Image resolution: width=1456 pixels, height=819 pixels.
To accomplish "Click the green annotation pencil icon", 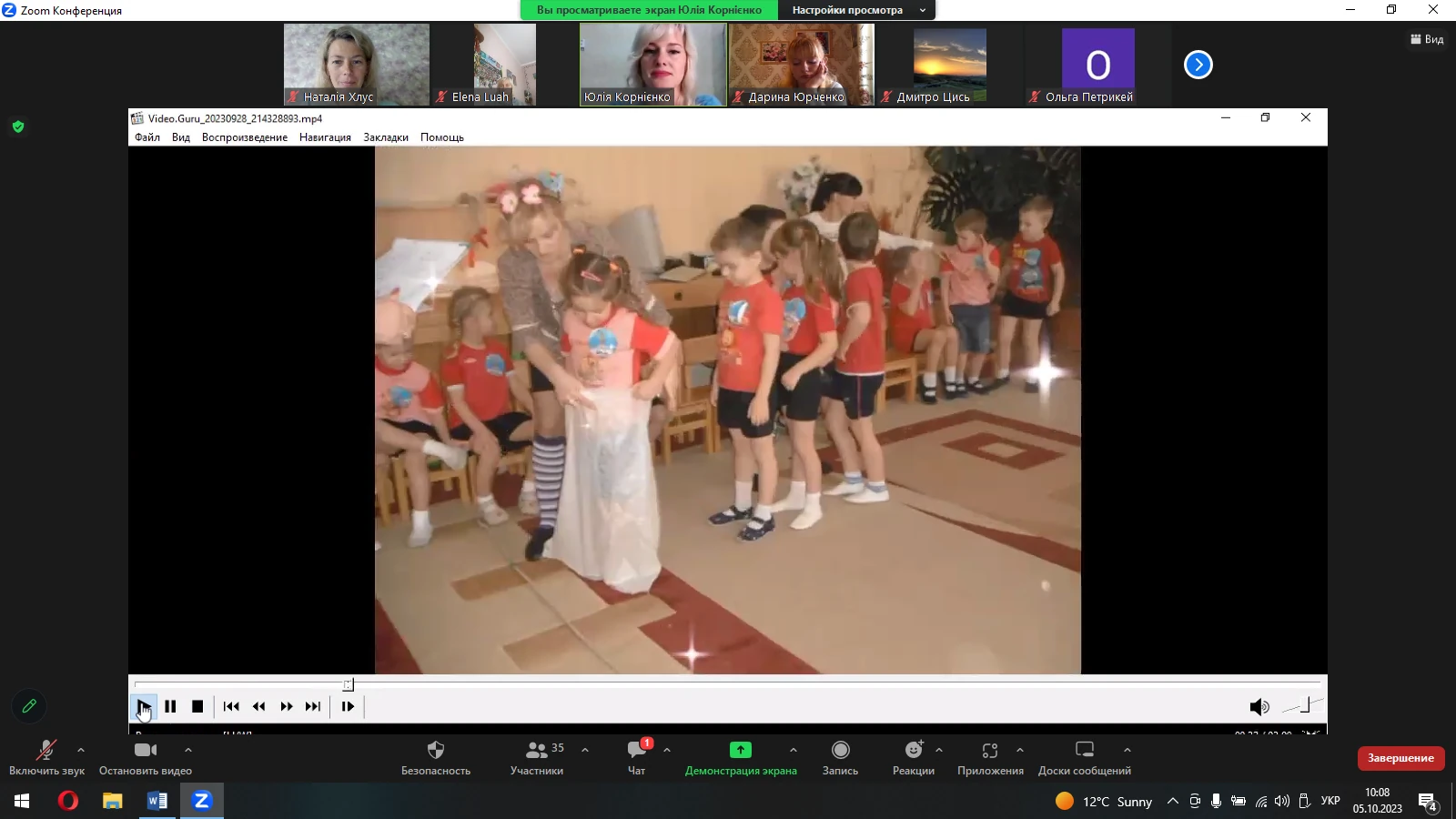I will click(x=29, y=706).
